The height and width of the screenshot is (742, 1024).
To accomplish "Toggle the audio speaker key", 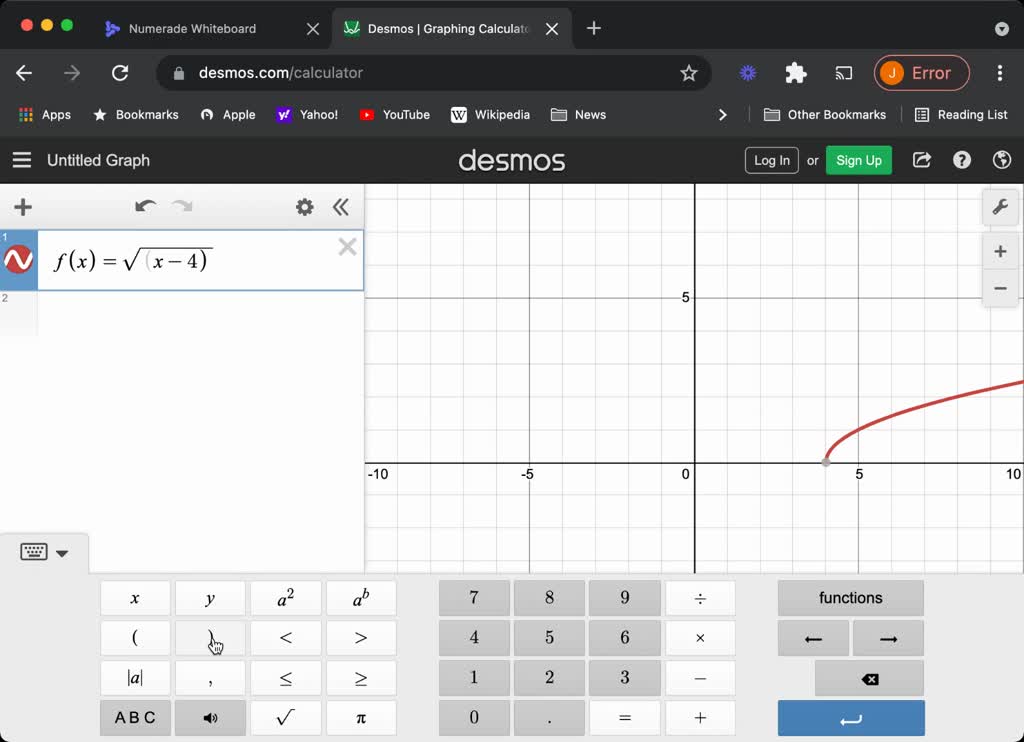I will click(210, 717).
